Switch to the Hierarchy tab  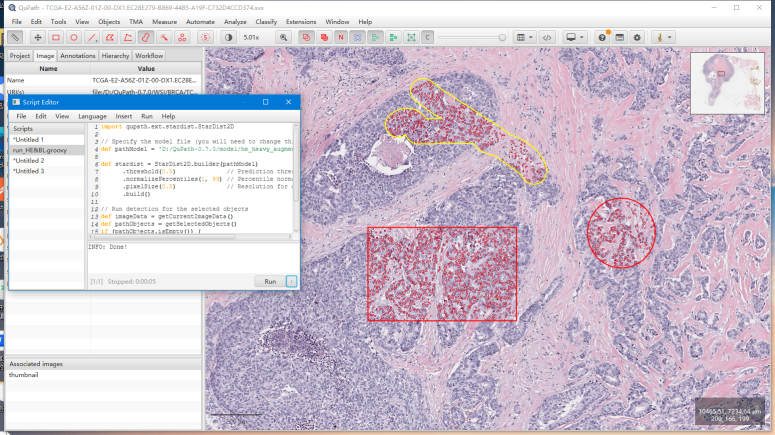(x=115, y=56)
